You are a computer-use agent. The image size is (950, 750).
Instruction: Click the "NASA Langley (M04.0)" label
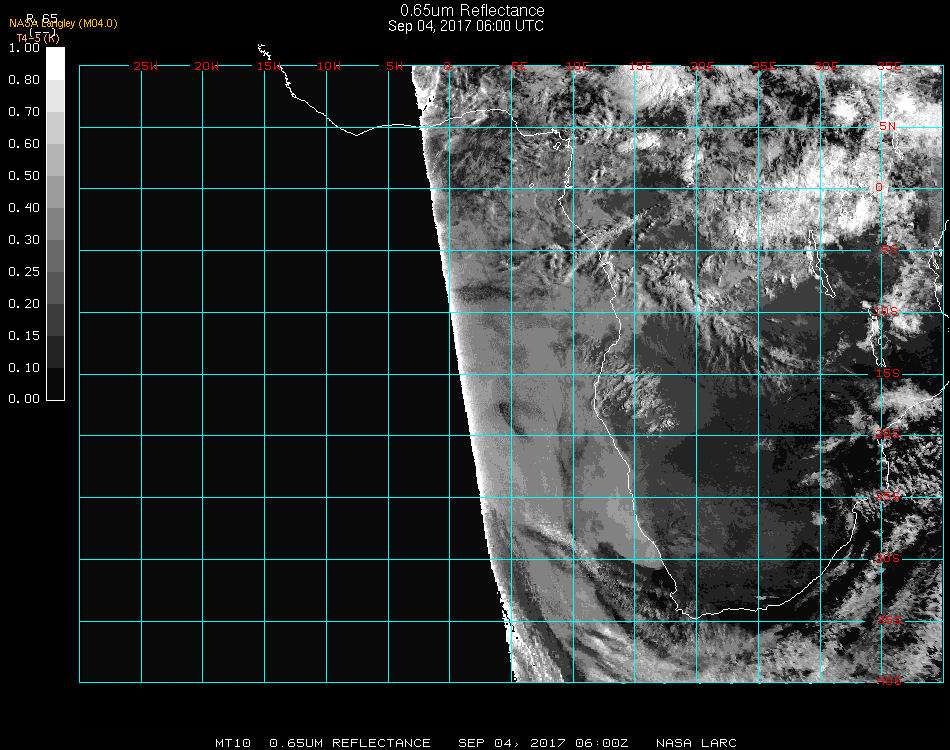click(x=63, y=24)
